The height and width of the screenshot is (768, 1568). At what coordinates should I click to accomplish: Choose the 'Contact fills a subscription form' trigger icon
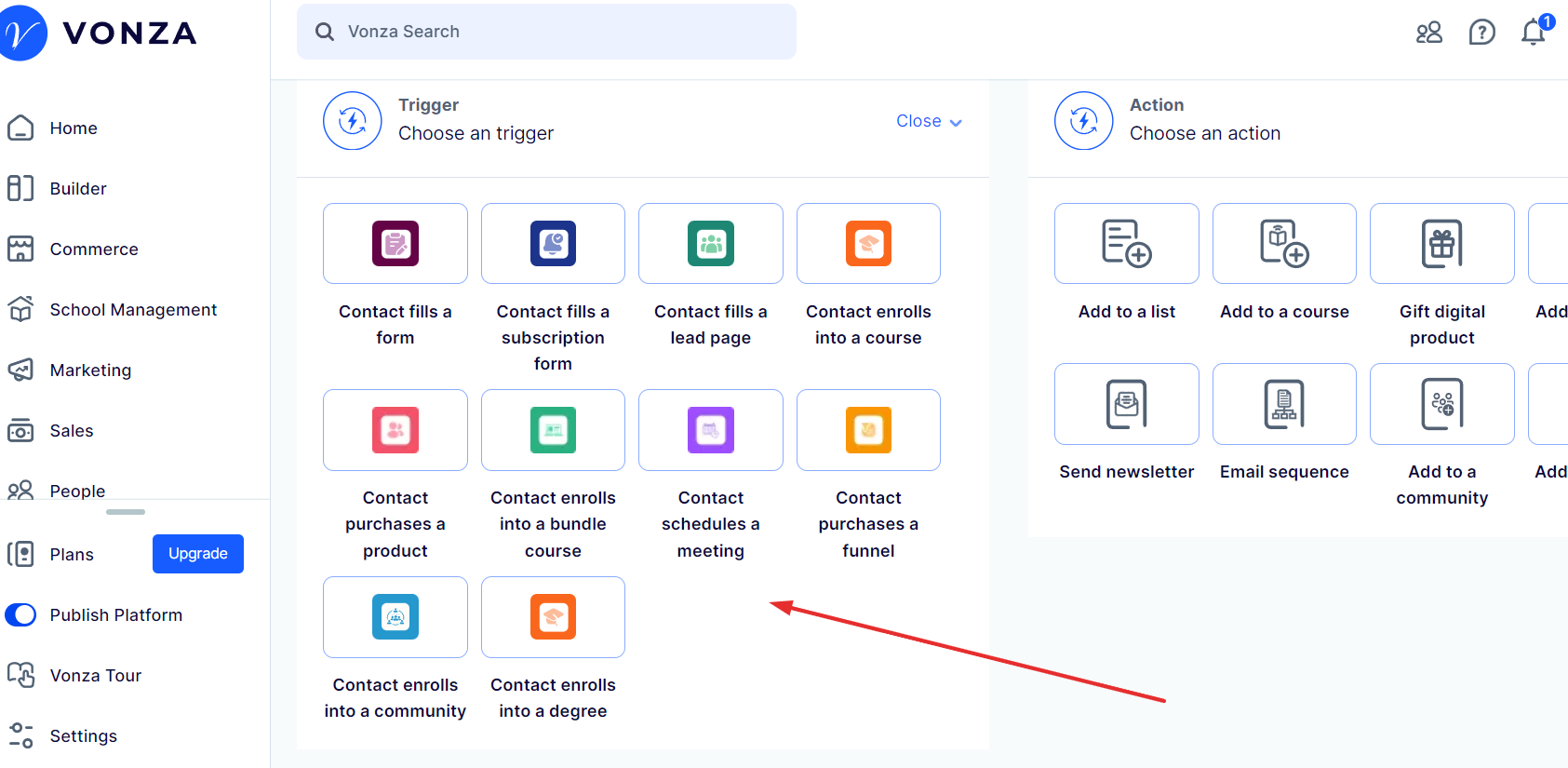click(553, 243)
